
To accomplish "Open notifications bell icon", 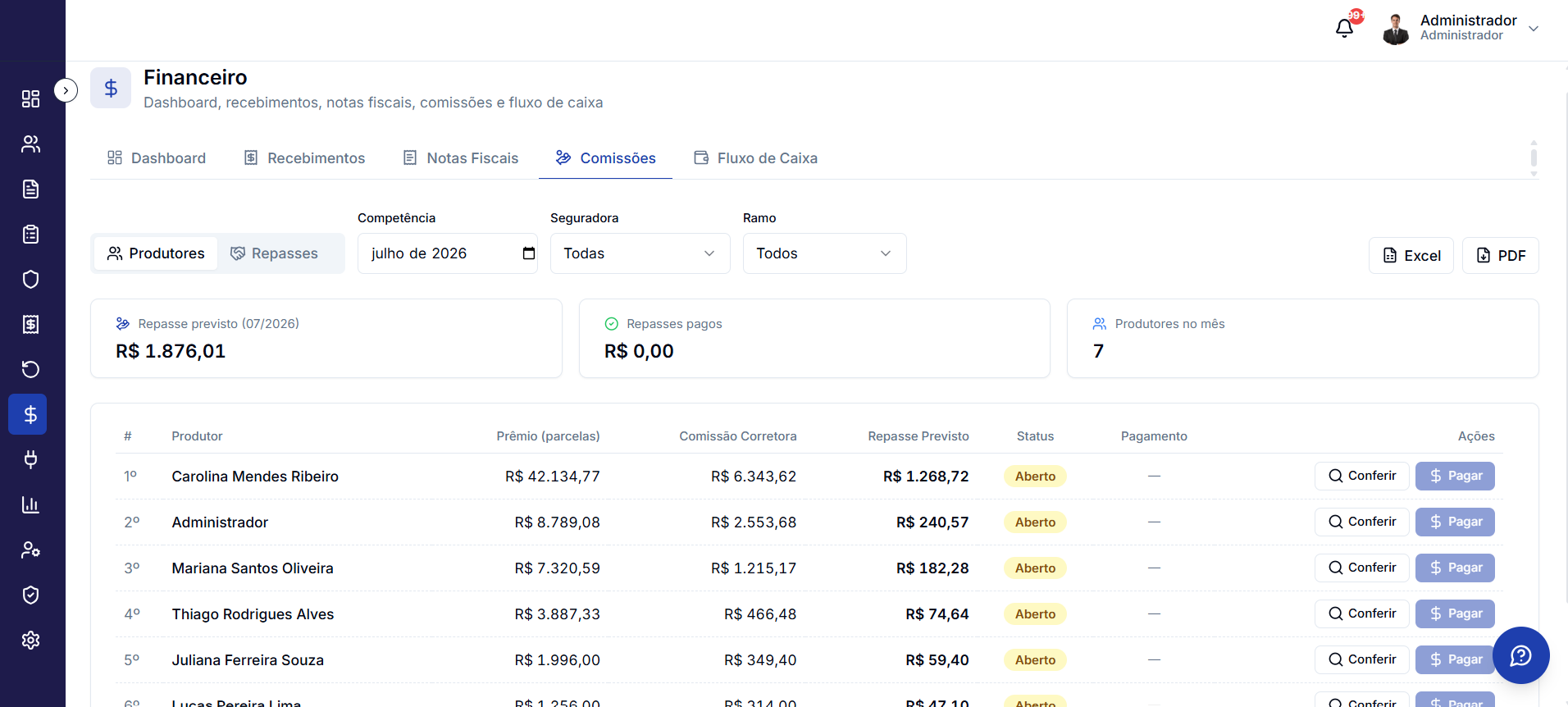I will tap(1344, 28).
